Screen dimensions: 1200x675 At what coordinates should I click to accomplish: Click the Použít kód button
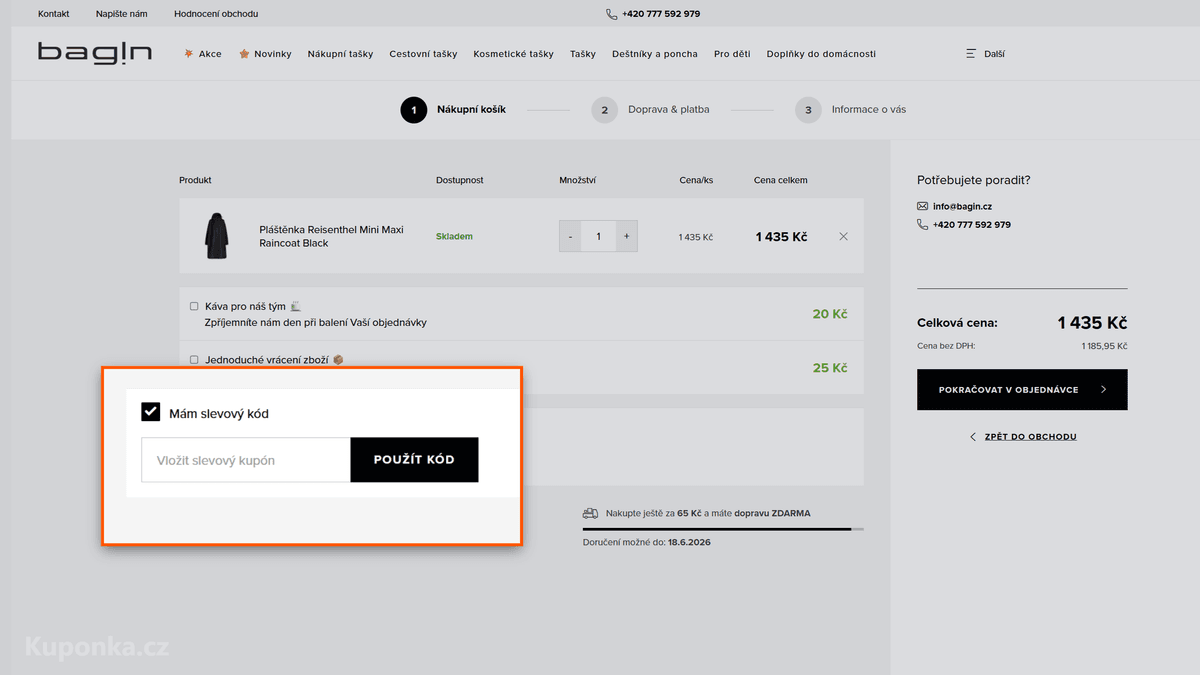(x=414, y=460)
